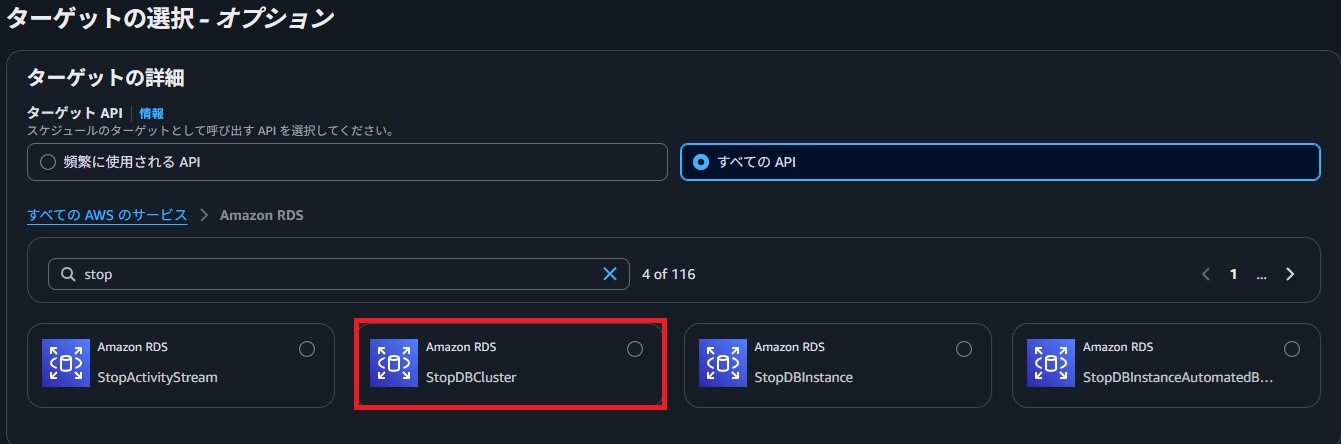Choose the StopActivityStream radio button
This screenshot has height=444, width=1341.
[x=307, y=349]
